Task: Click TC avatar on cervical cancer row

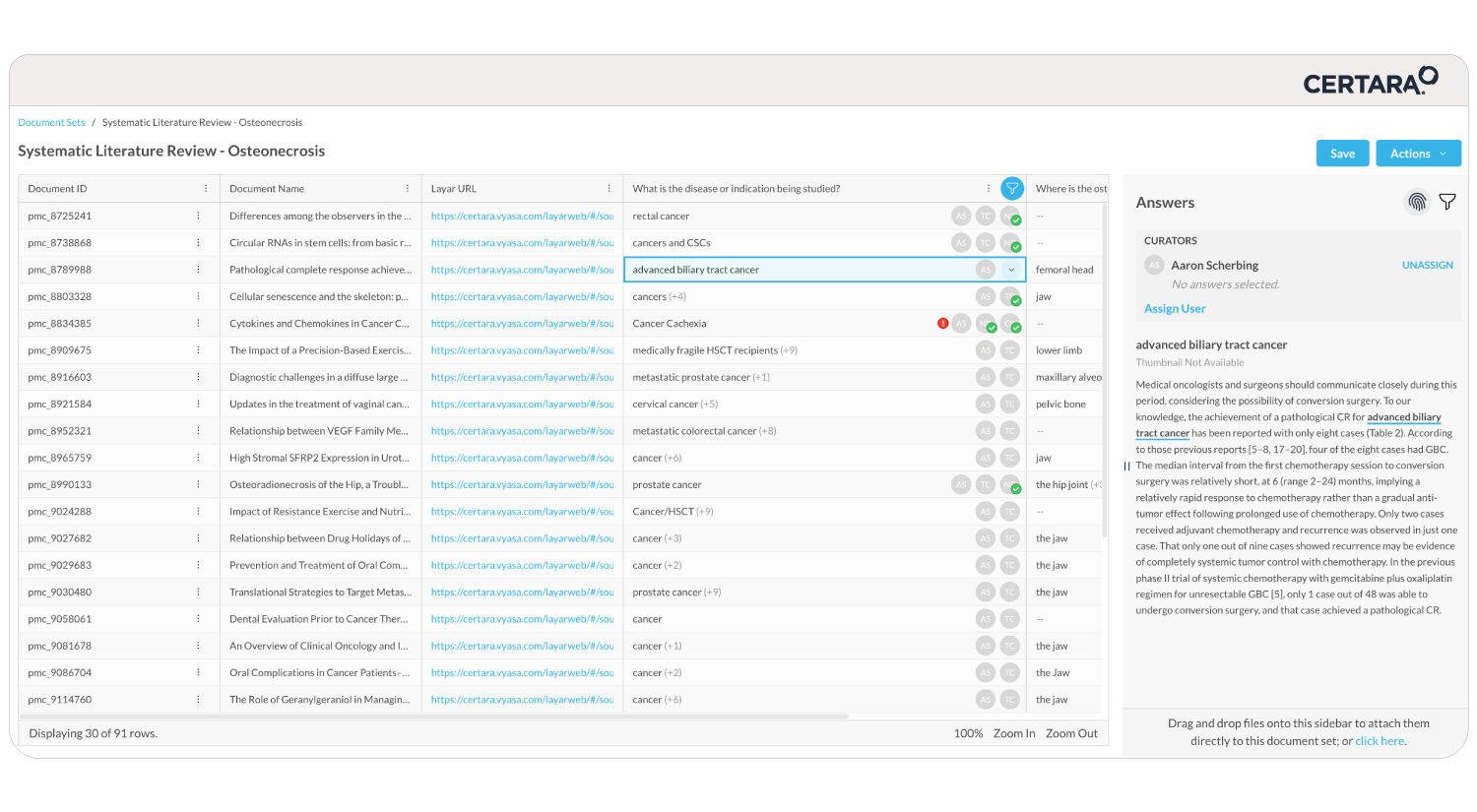Action: [x=1009, y=404]
